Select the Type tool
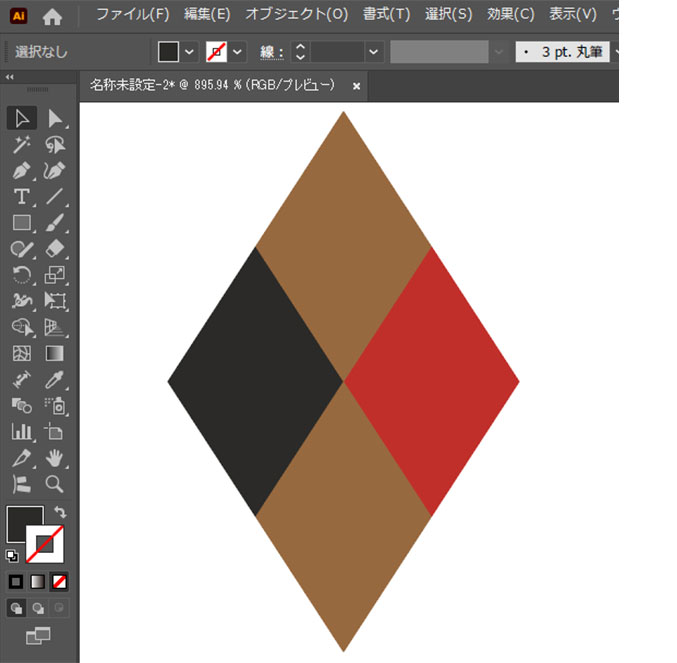 pos(22,197)
